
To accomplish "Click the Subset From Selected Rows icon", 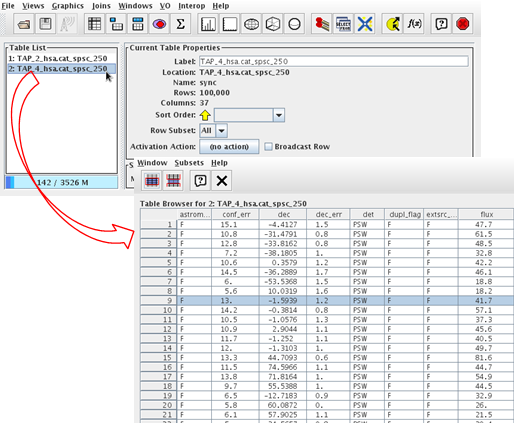I will tap(152, 181).
